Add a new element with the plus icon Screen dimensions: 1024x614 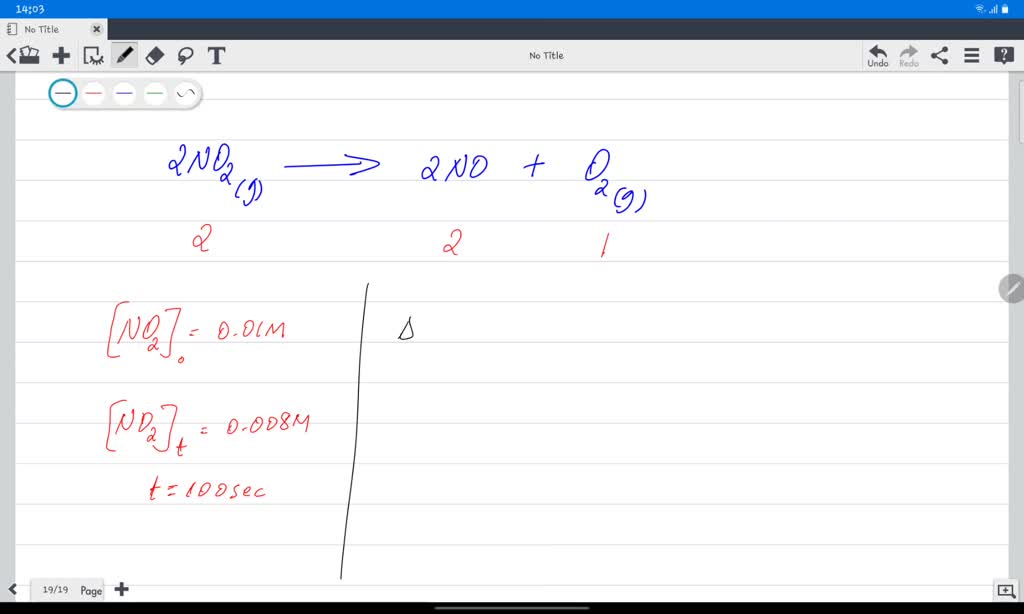(61, 55)
